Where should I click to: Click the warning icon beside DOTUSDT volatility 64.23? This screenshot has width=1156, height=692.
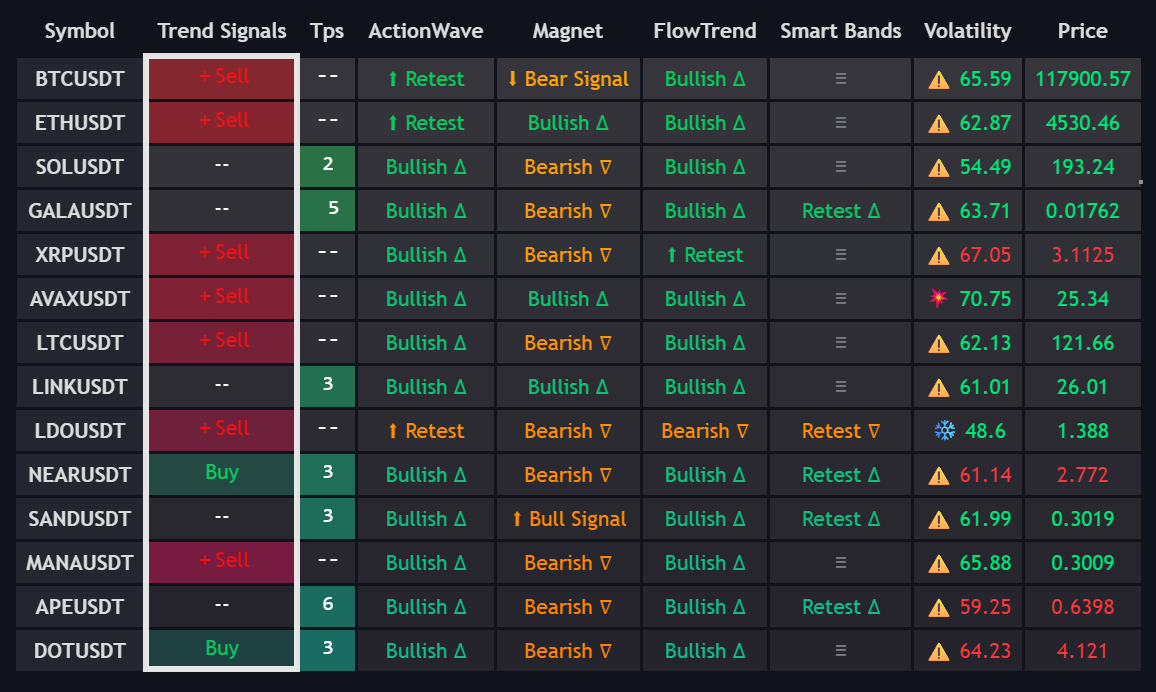[x=938, y=651]
